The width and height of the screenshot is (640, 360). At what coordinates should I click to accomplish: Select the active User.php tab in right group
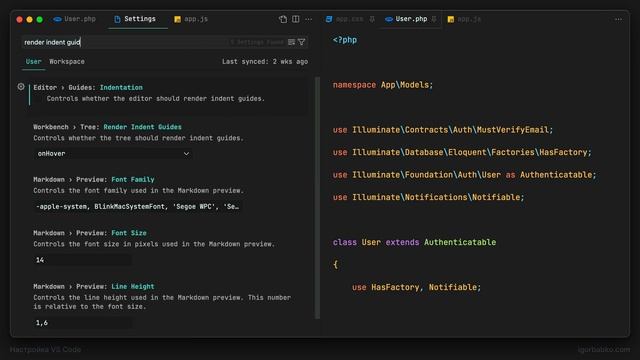411,19
